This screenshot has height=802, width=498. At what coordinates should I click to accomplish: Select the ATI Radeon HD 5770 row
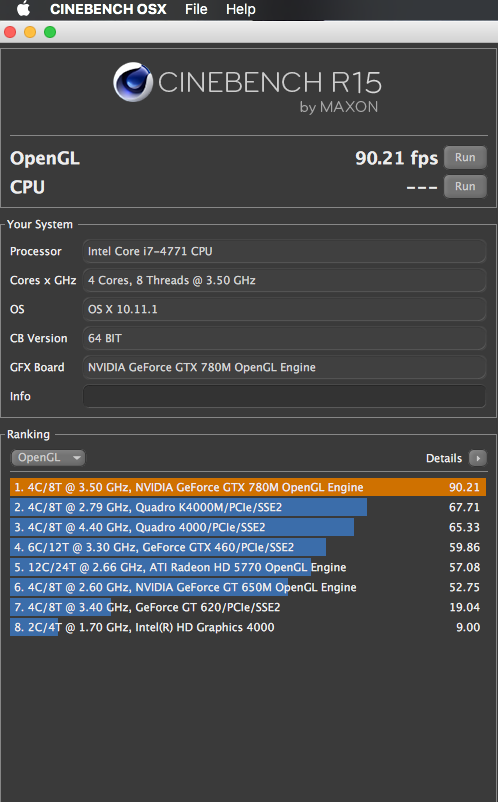[x=247, y=567]
